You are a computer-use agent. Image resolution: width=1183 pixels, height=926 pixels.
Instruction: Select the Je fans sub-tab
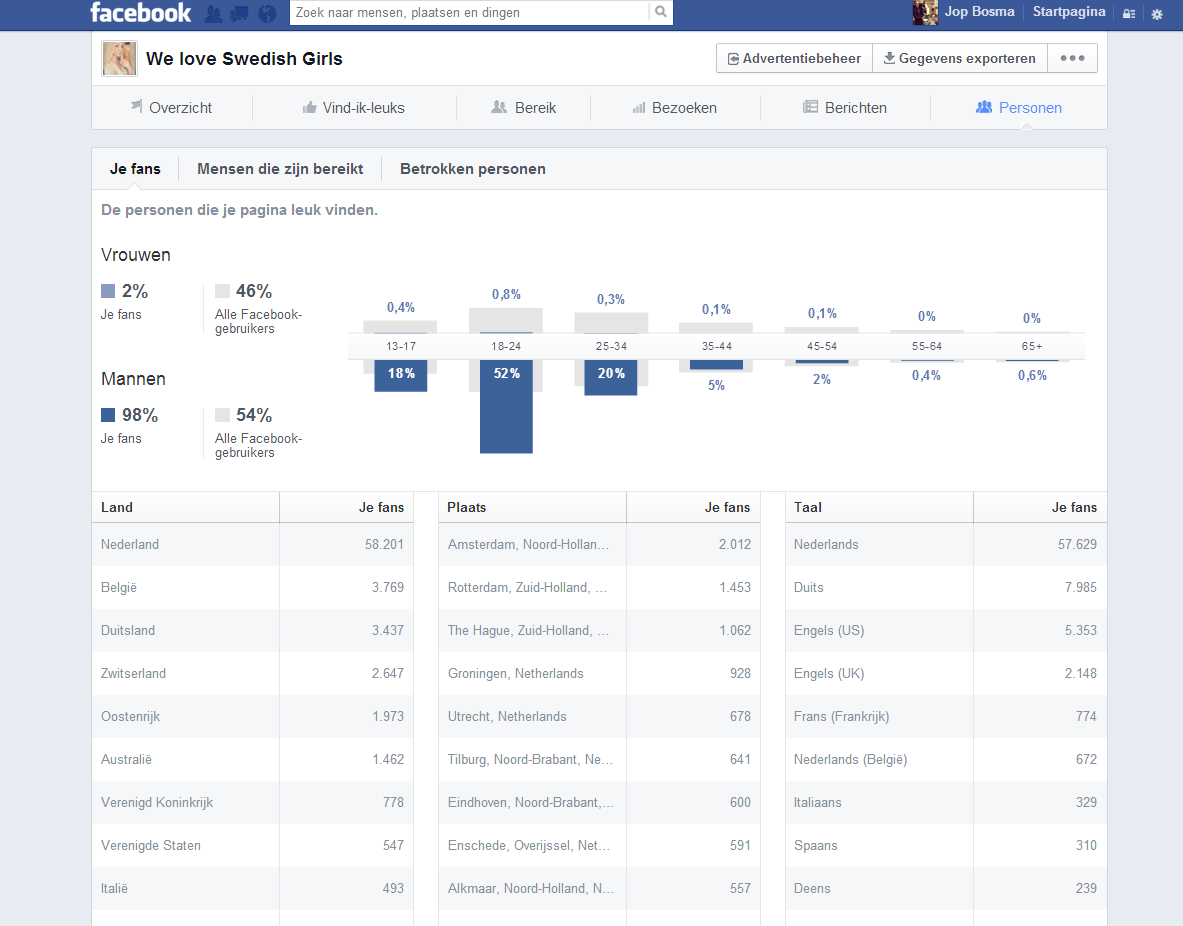(135, 169)
